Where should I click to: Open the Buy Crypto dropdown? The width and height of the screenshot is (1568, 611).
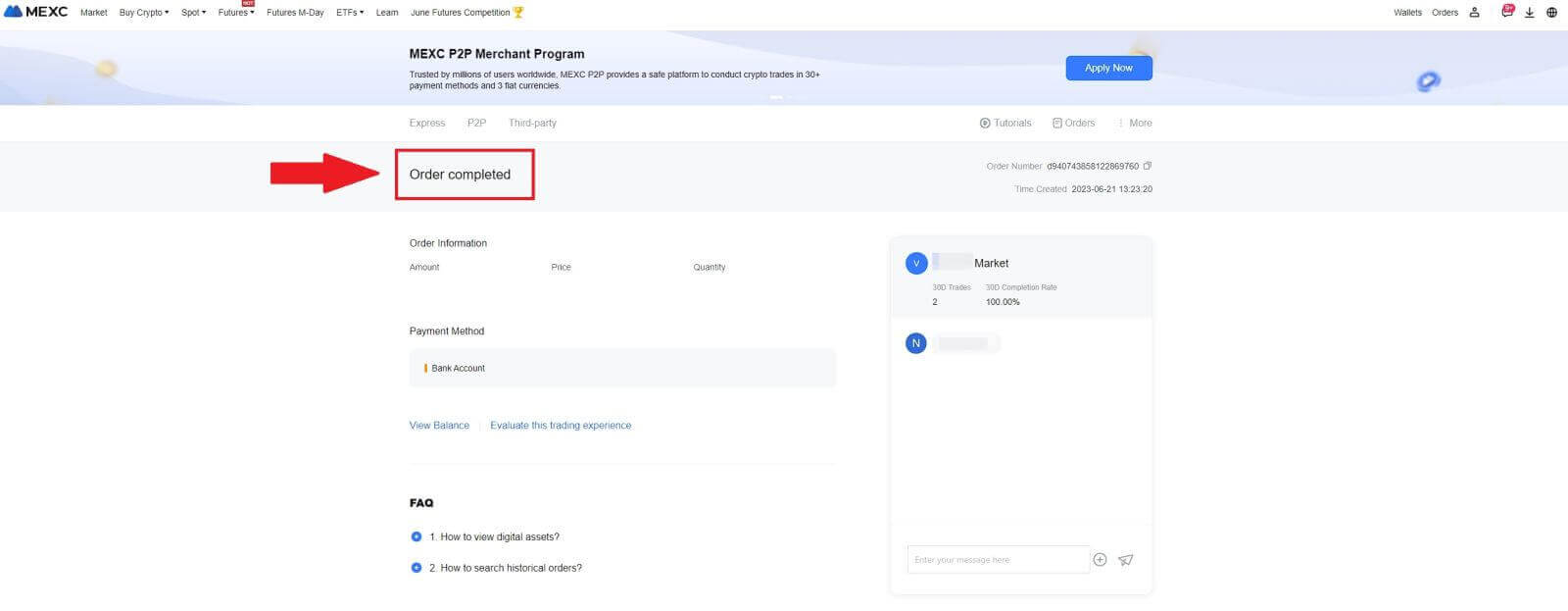coord(143,13)
